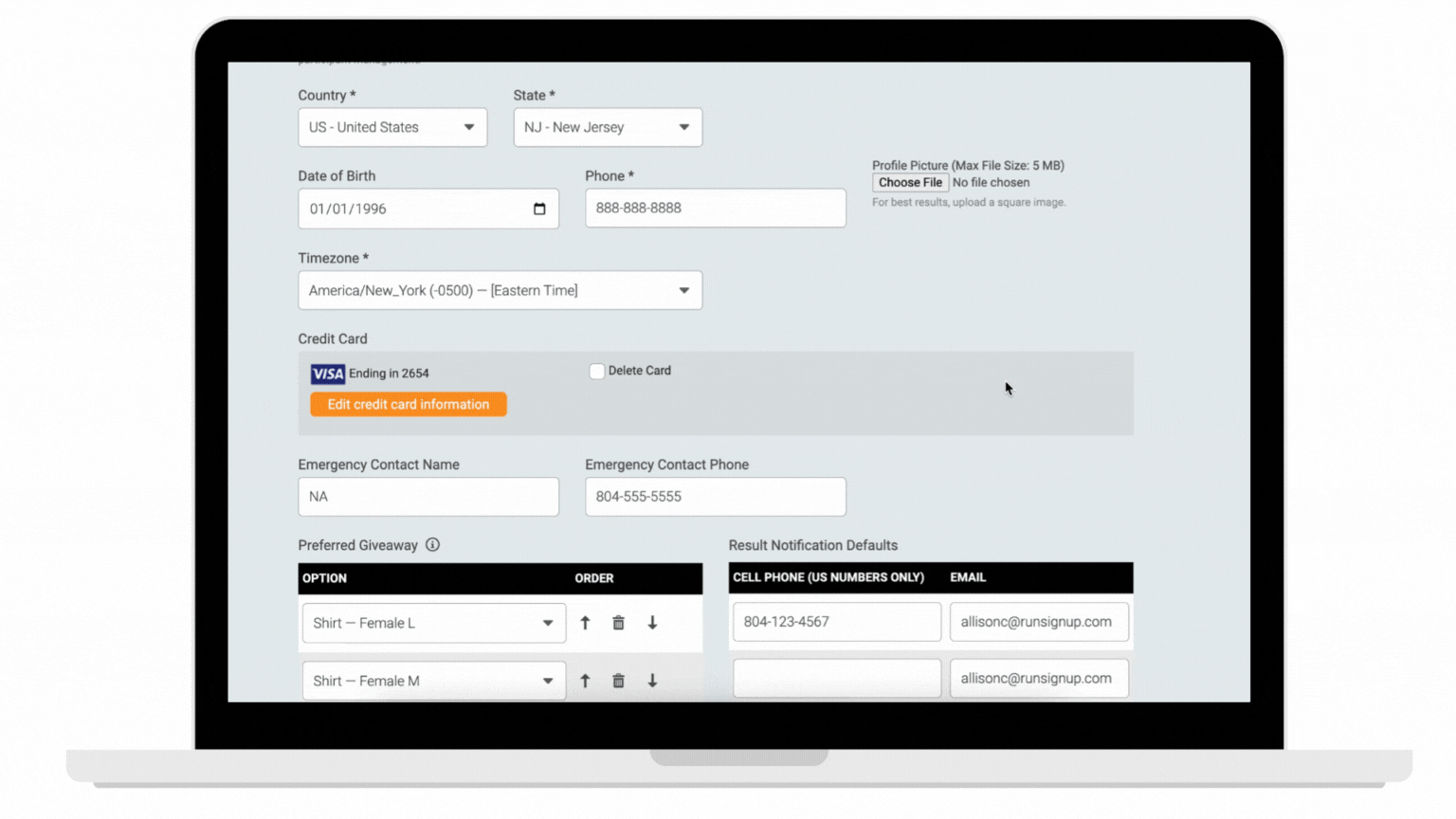1456x819 pixels.
Task: Focus the Phone field 888-888-8888
Action: click(x=716, y=208)
